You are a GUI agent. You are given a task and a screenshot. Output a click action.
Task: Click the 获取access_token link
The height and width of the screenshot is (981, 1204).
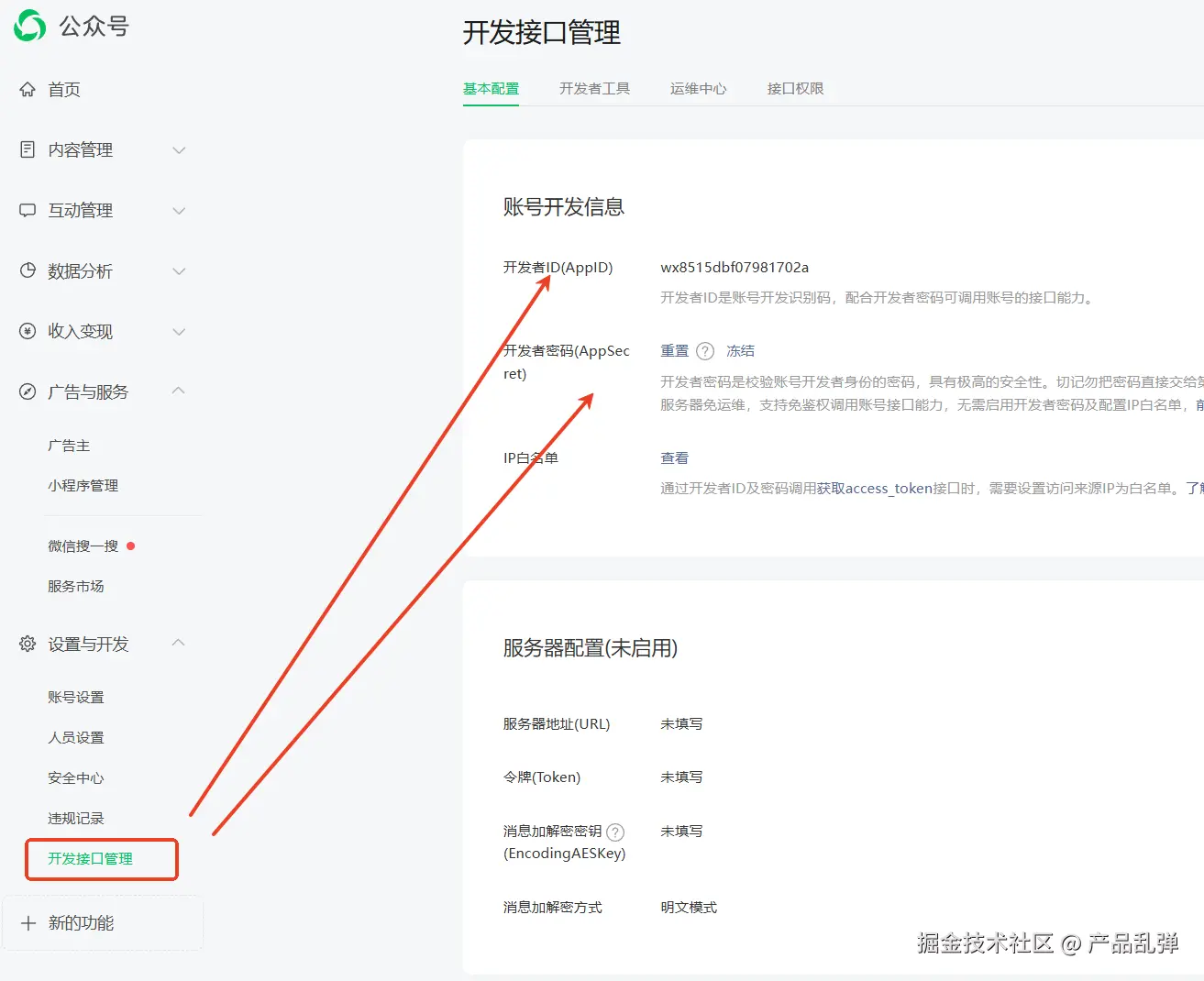point(875,489)
